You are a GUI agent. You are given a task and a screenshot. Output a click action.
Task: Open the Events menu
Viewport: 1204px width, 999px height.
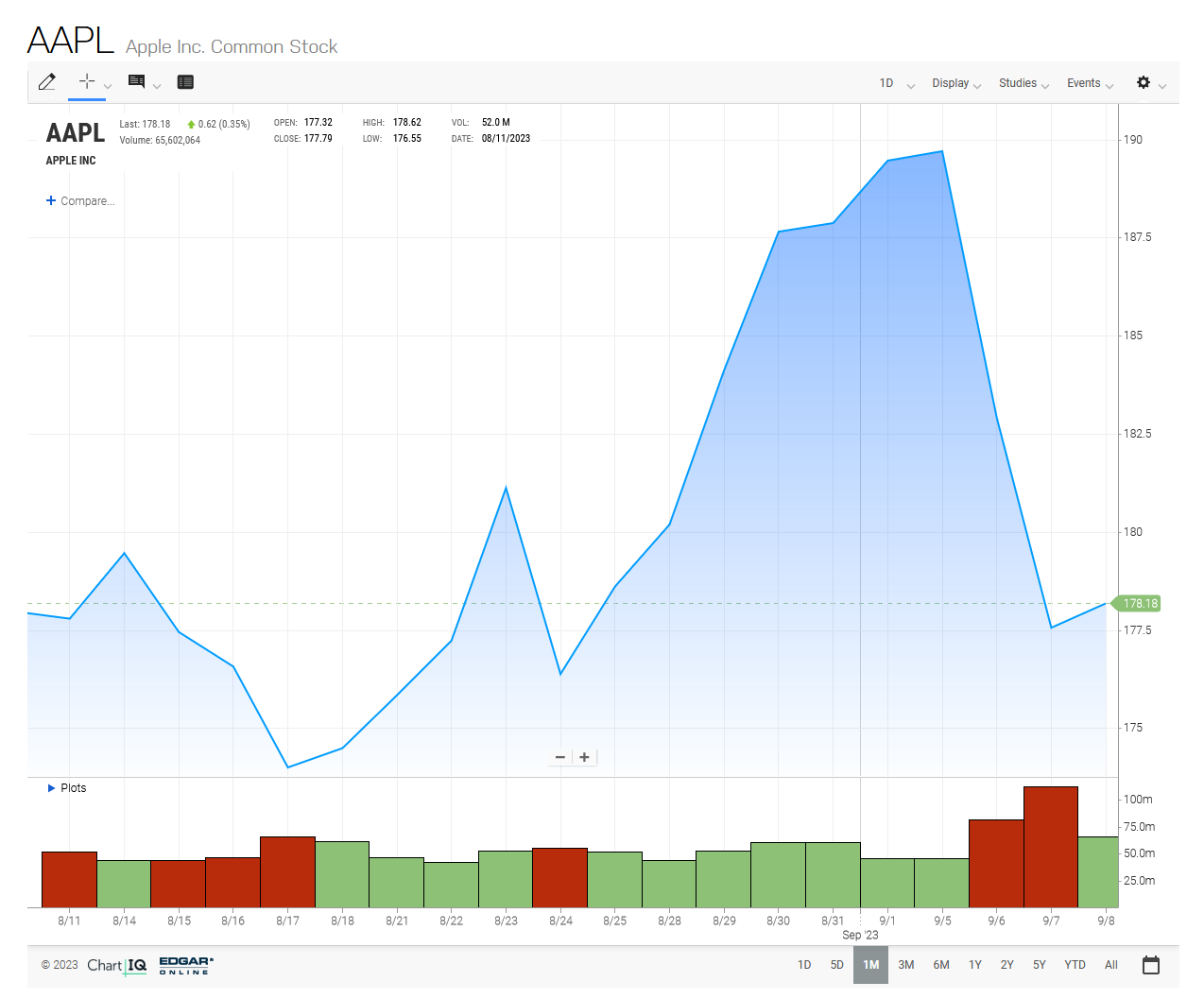tap(1089, 83)
